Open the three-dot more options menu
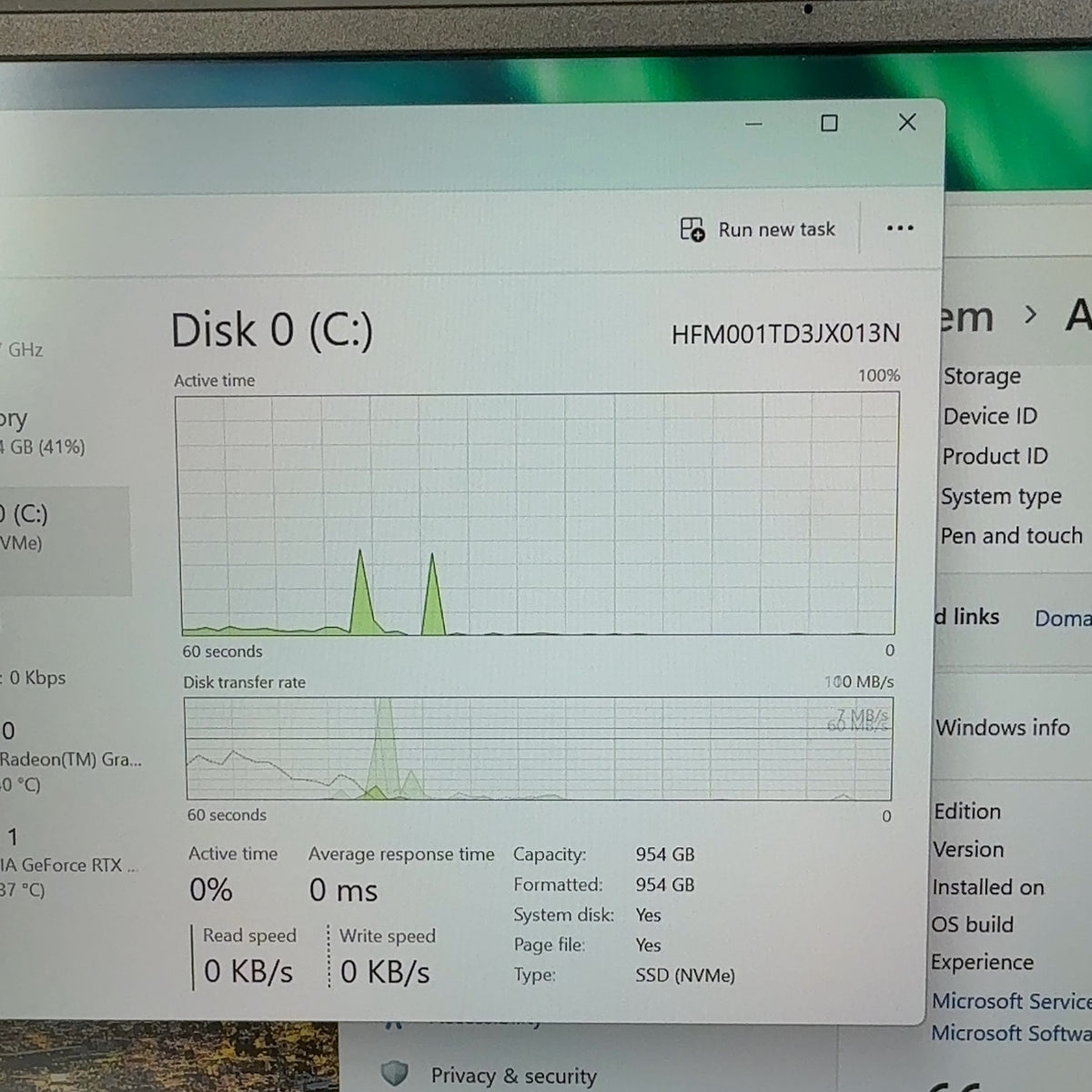1092x1092 pixels. click(x=899, y=228)
